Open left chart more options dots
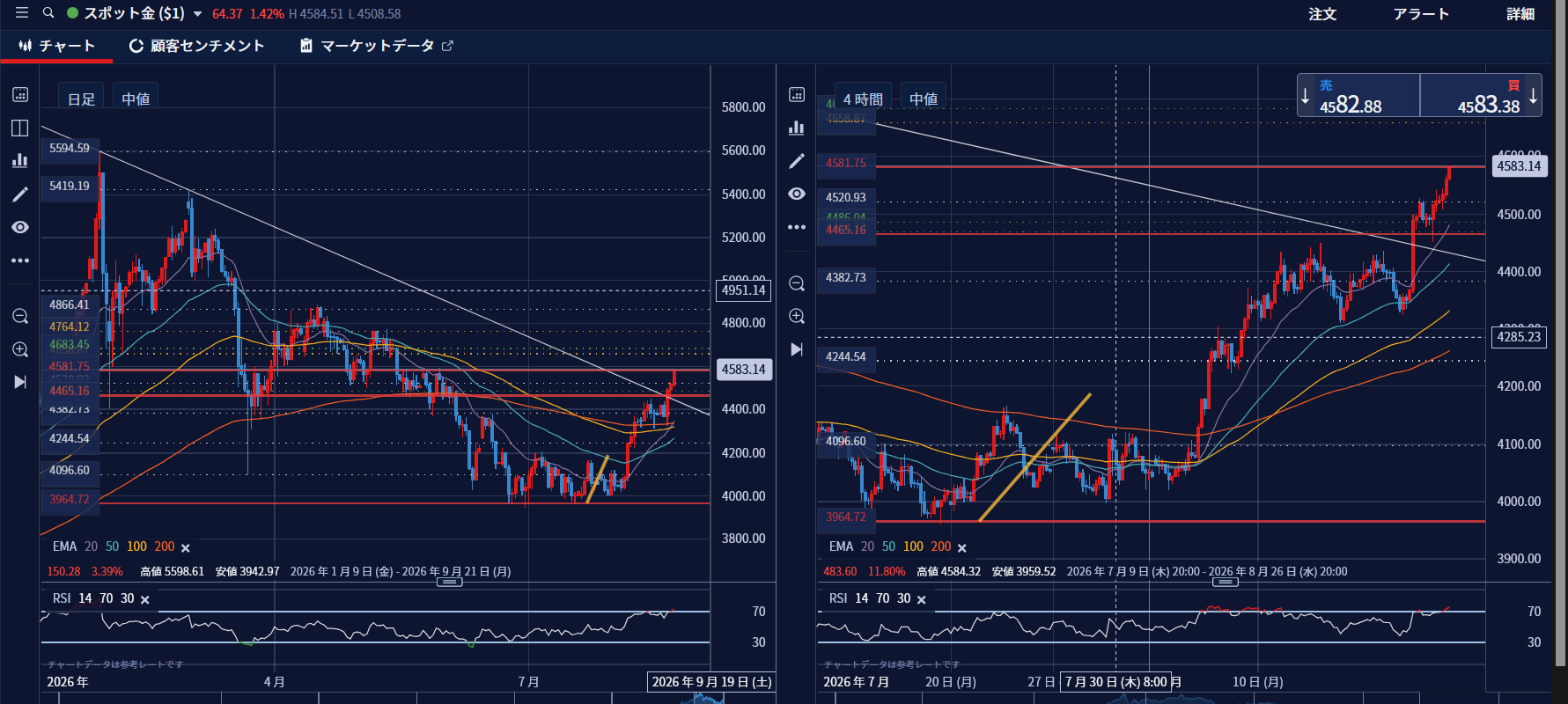The width and height of the screenshot is (1568, 704). tap(20, 260)
